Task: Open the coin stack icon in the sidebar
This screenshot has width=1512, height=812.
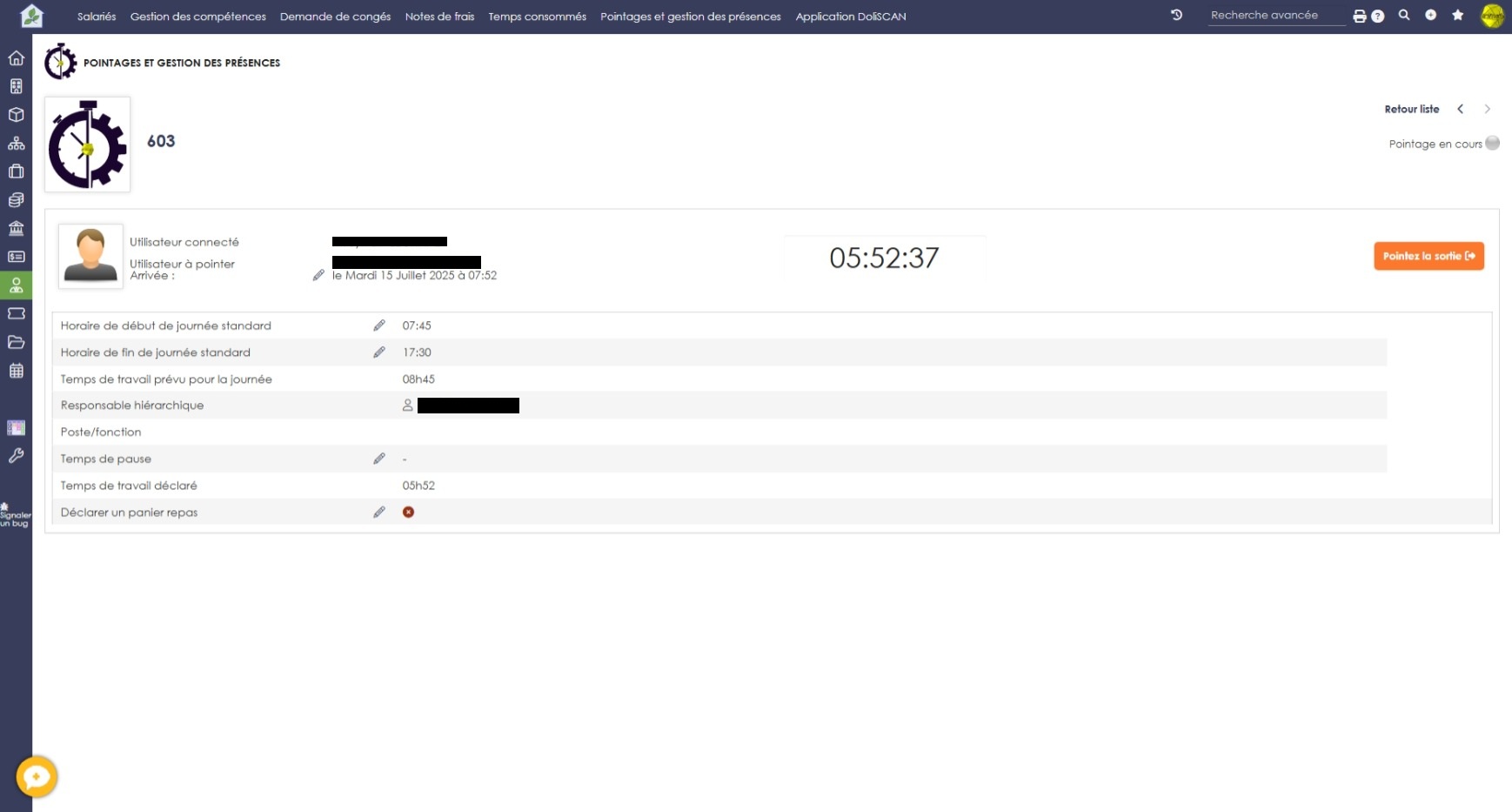Action: click(16, 200)
